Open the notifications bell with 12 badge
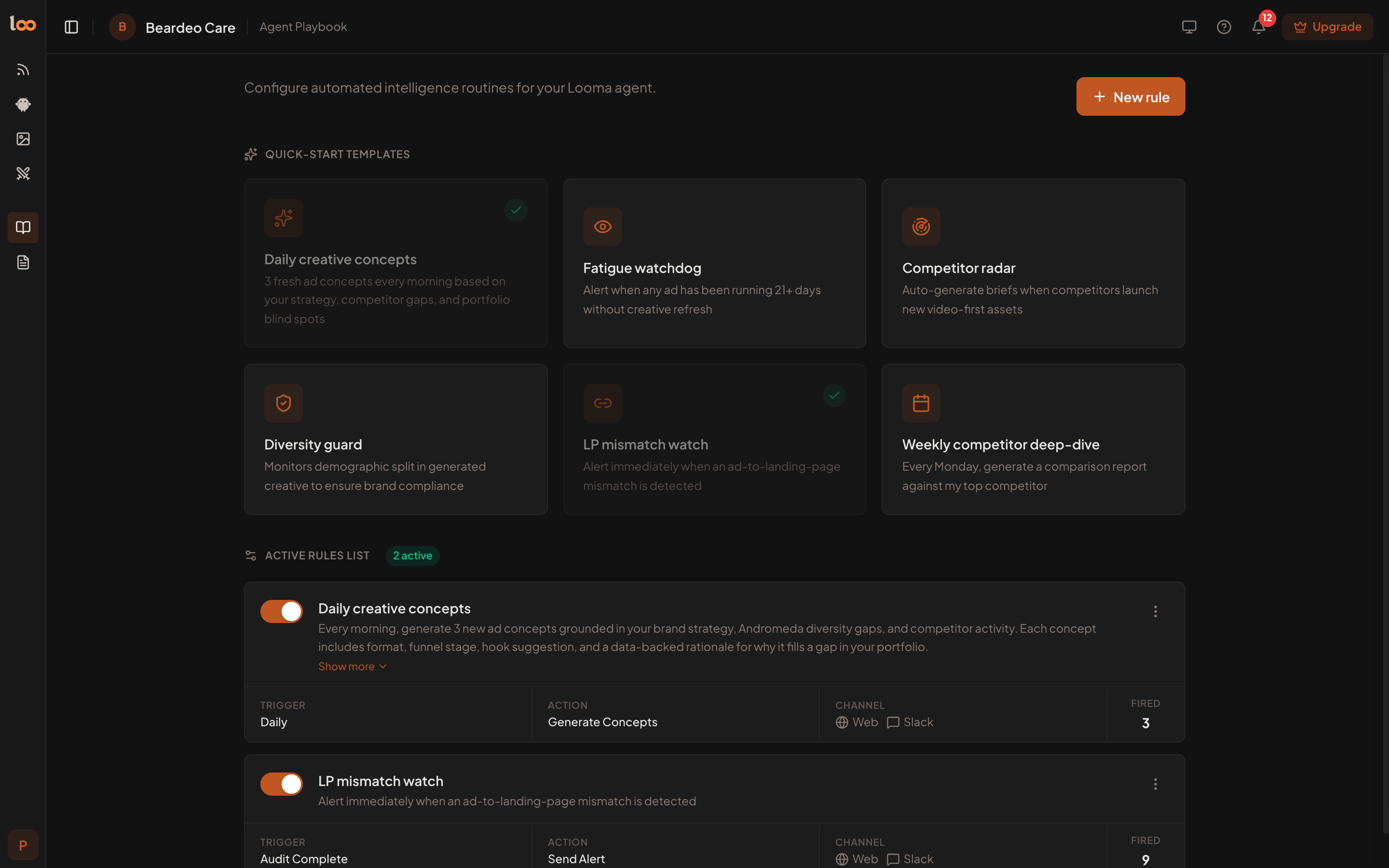The image size is (1389, 868). coord(1258,27)
